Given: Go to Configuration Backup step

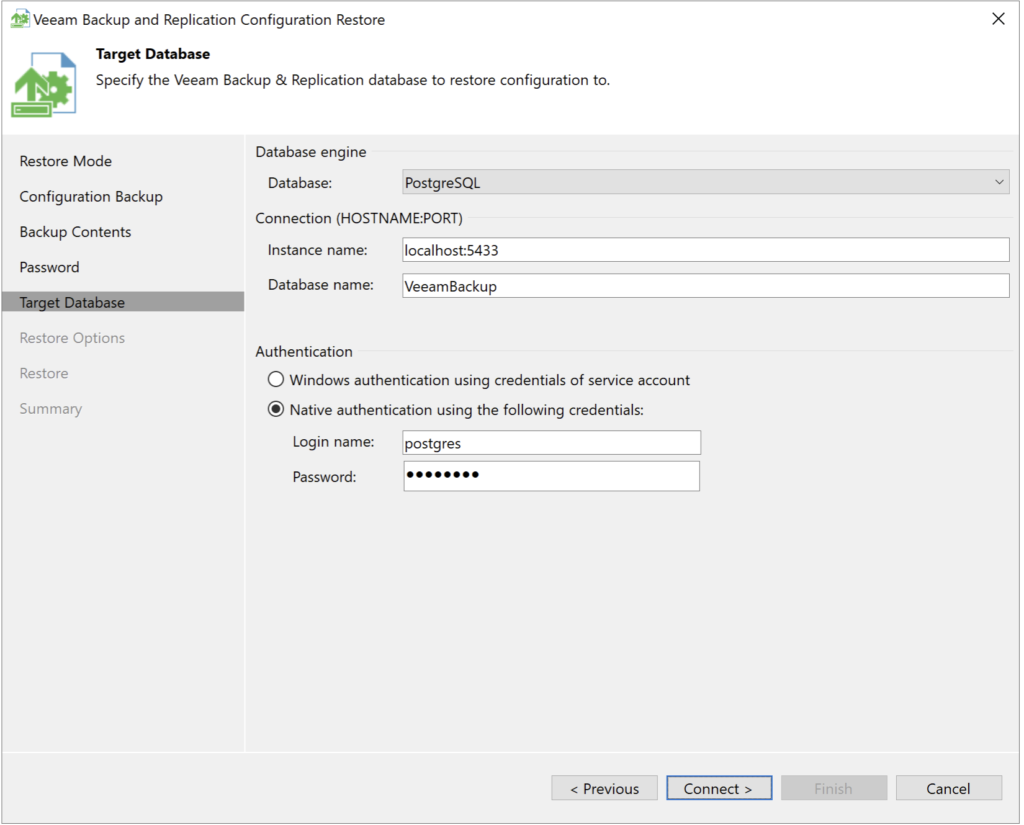Looking at the screenshot, I should click(x=91, y=197).
